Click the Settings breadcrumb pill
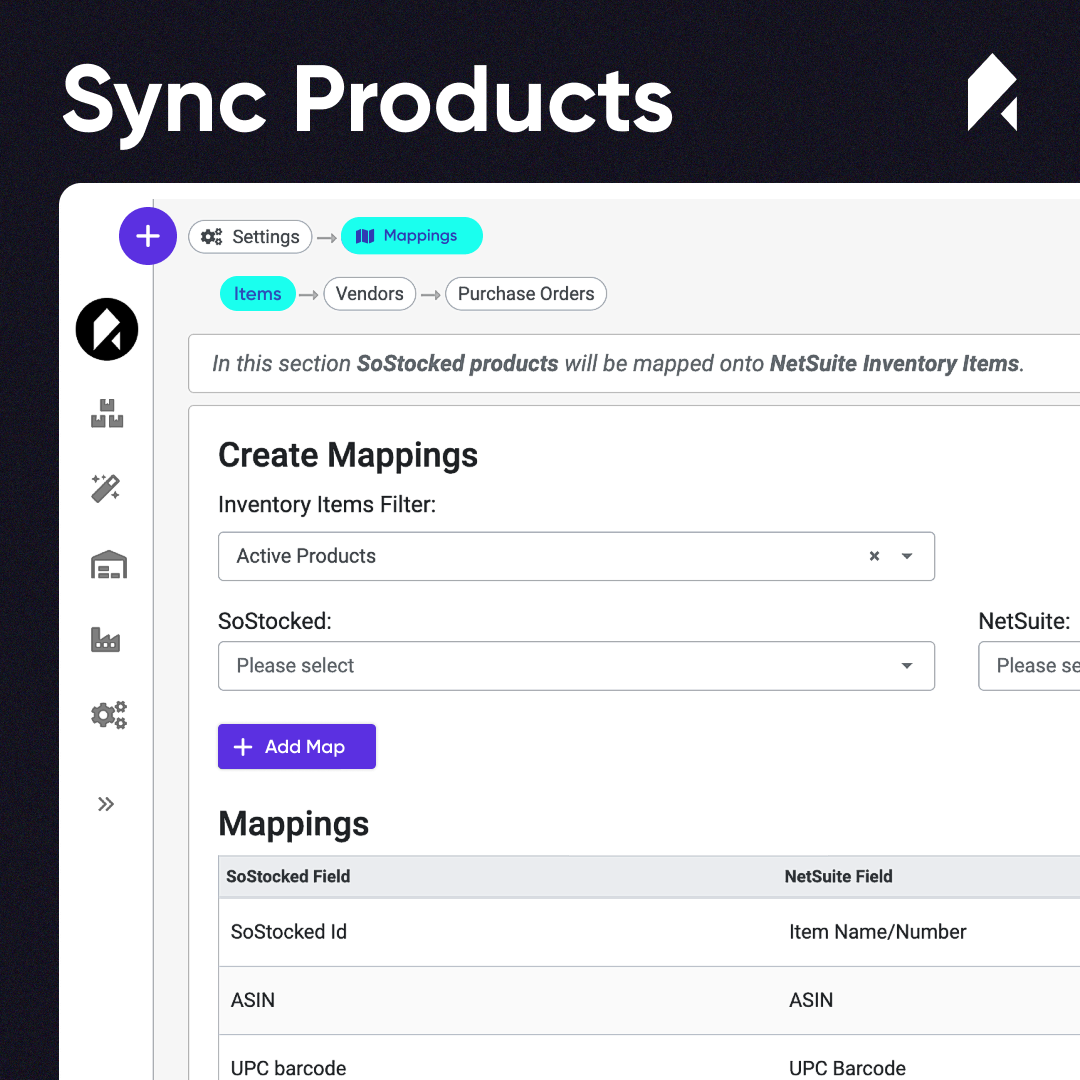Screen dimensions: 1080x1080 tap(250, 237)
